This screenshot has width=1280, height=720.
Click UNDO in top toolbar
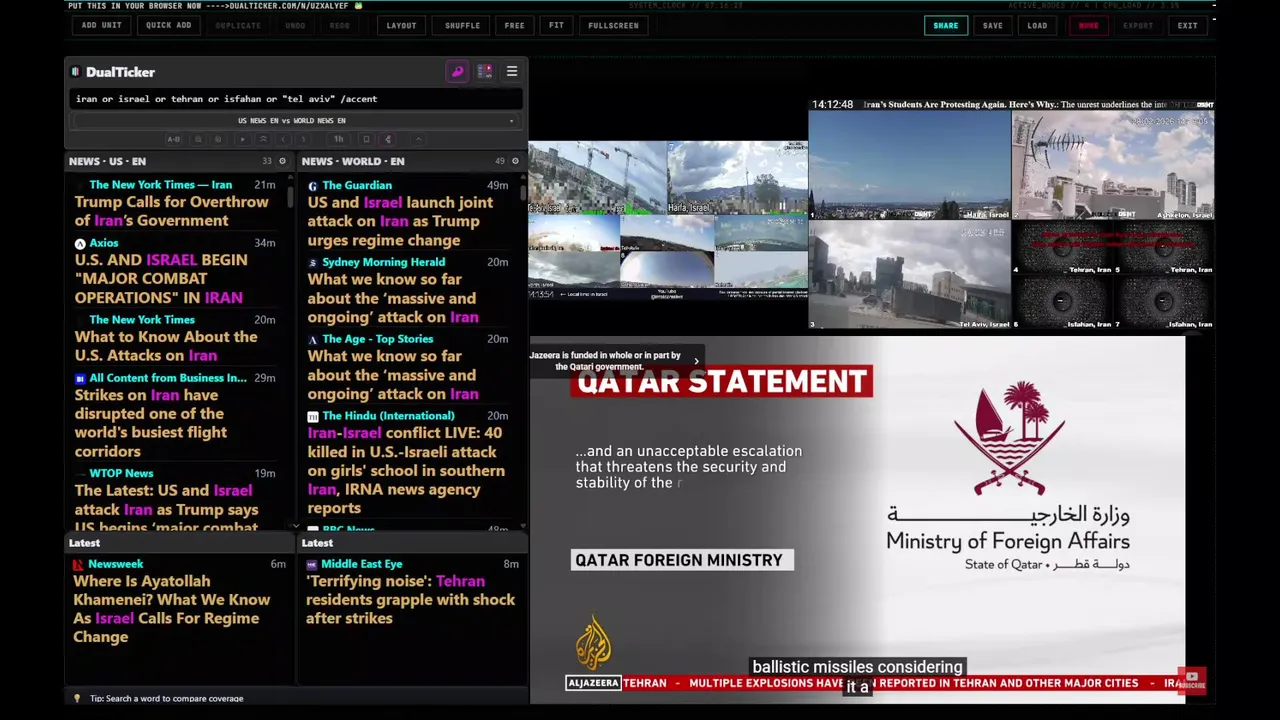click(x=295, y=25)
